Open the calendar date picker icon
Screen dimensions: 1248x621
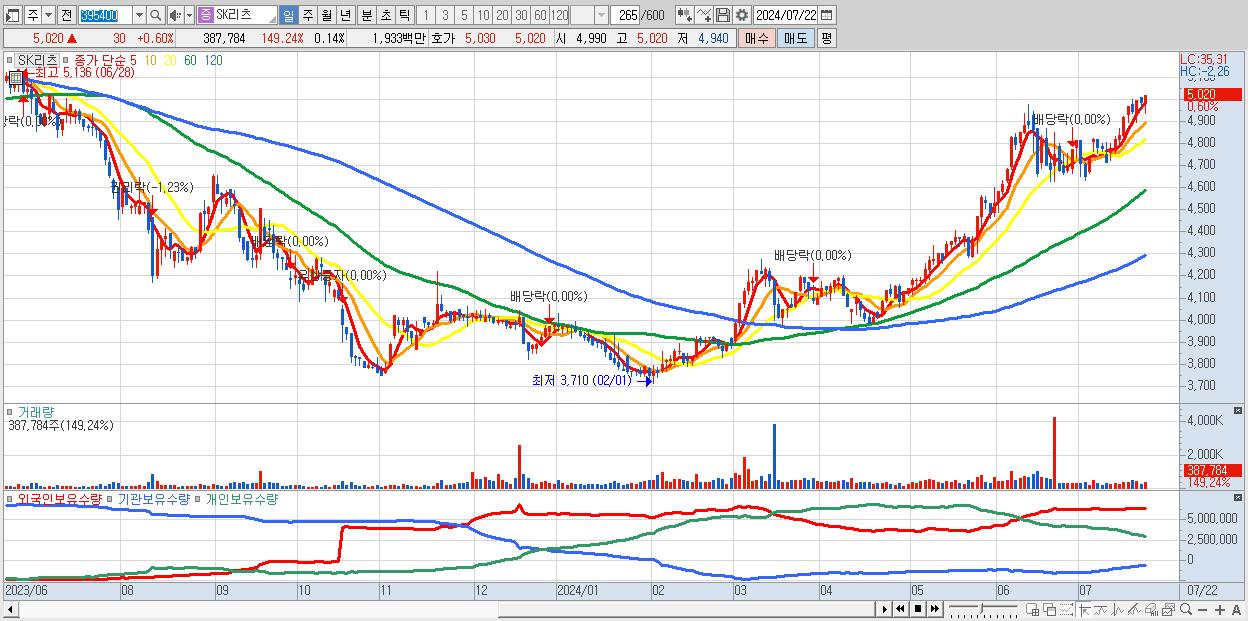826,15
